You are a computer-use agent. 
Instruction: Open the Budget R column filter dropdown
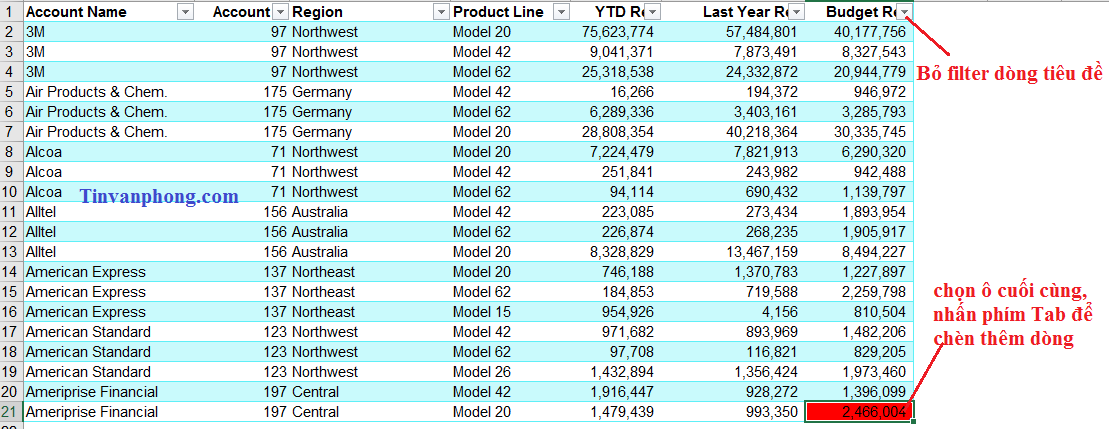point(905,12)
